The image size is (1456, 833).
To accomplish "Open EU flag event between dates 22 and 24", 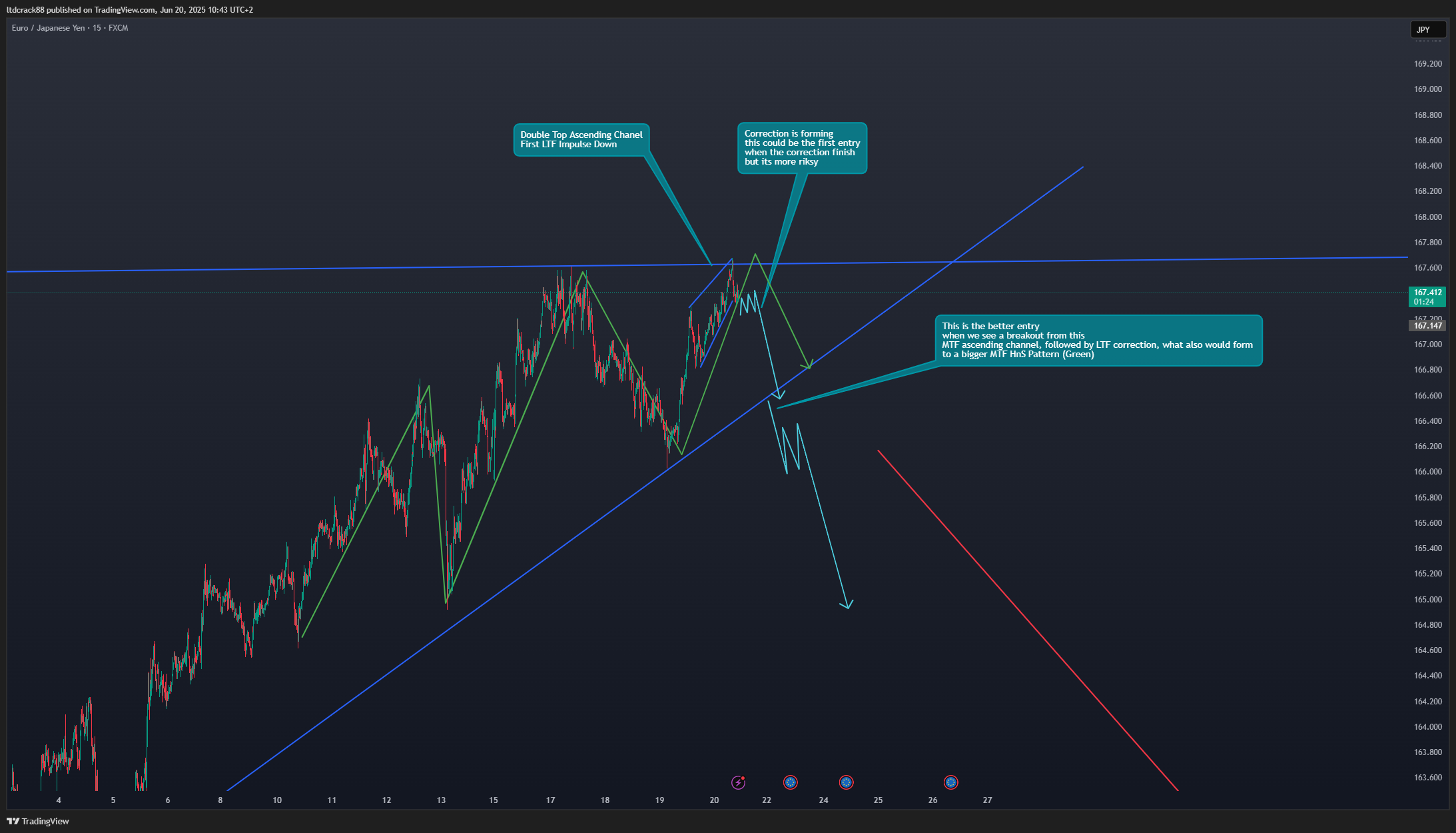I will [791, 782].
